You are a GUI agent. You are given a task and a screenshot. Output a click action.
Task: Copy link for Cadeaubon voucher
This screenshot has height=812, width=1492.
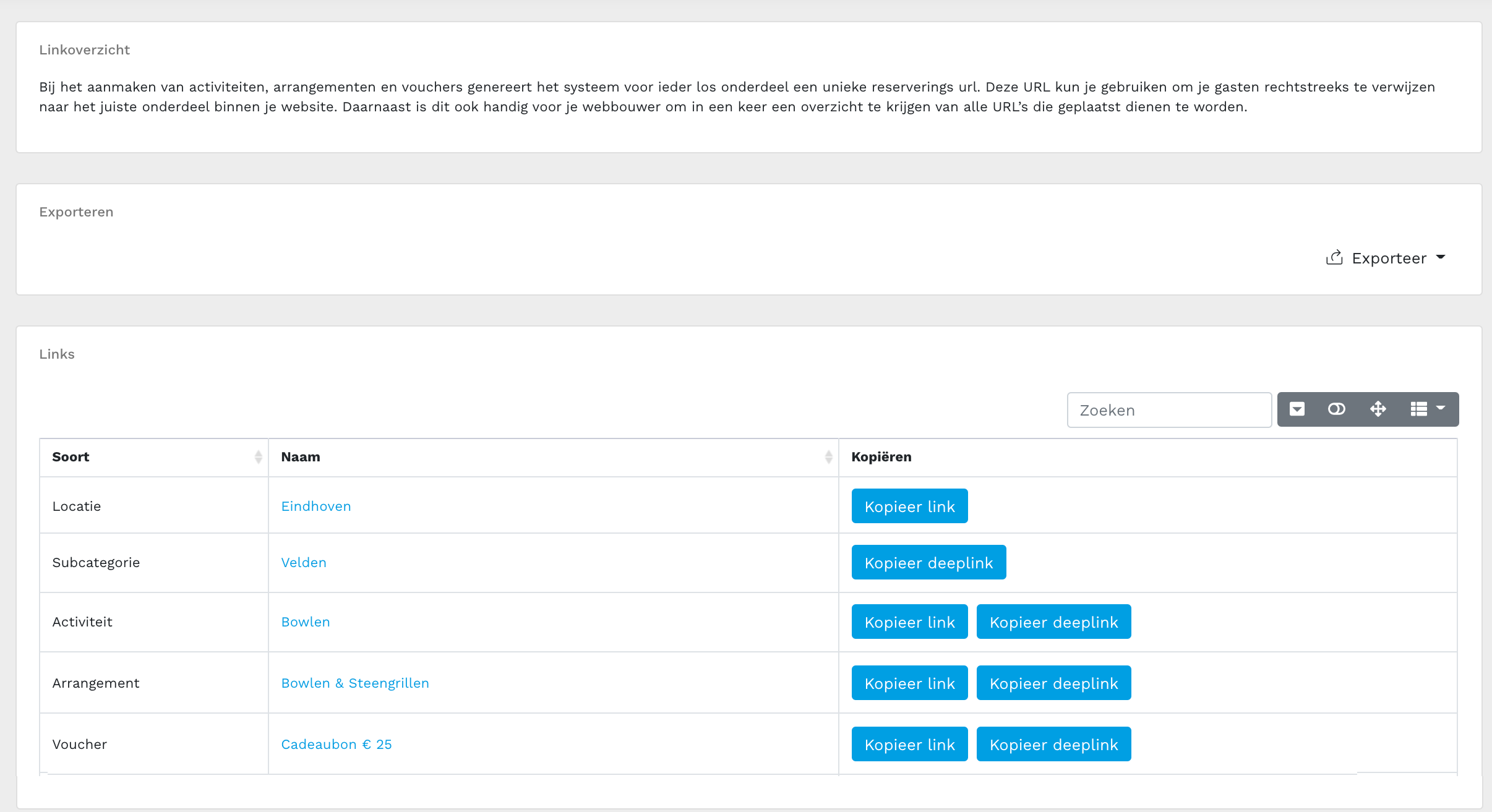(909, 745)
